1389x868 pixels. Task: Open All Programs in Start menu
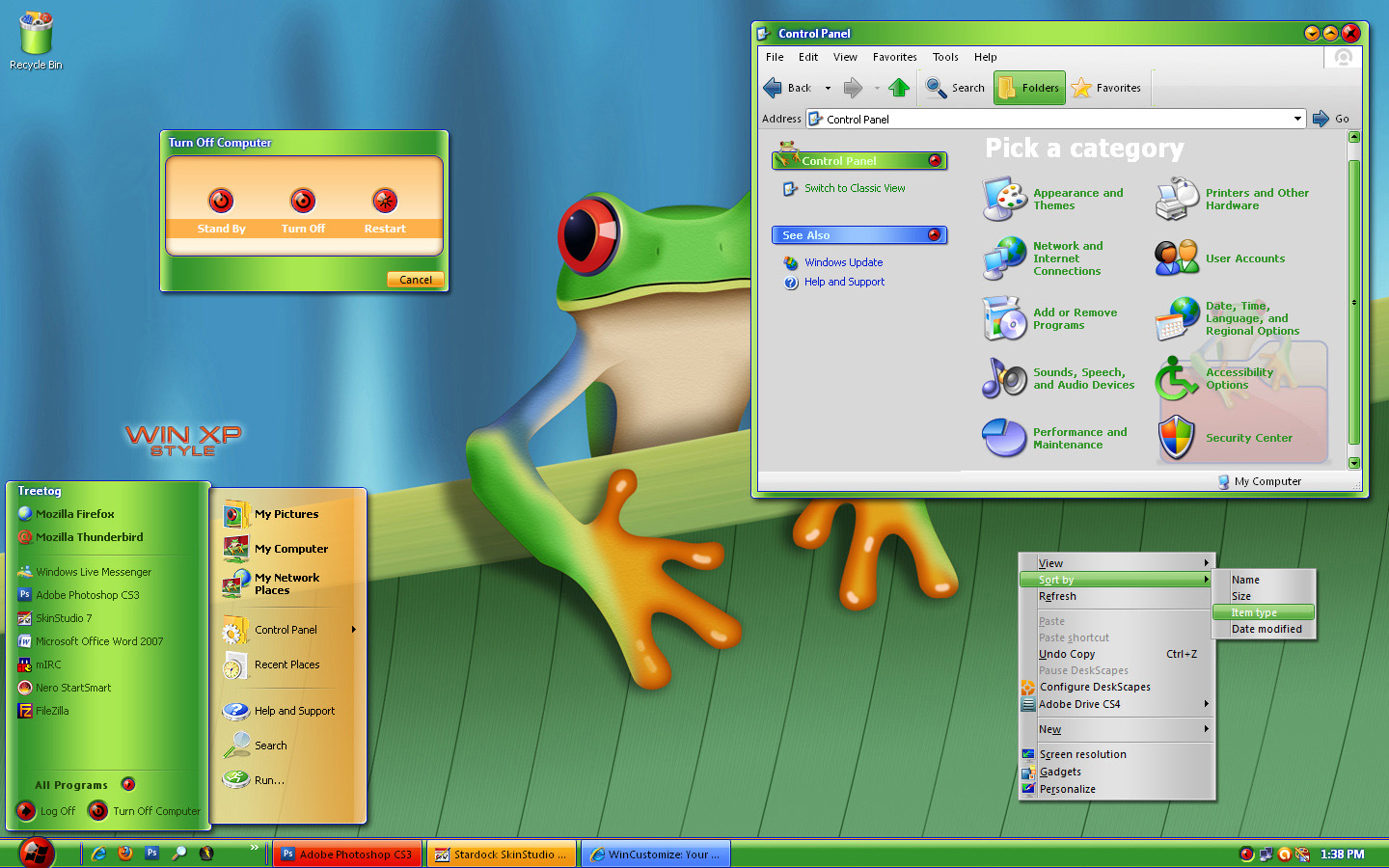[x=85, y=785]
